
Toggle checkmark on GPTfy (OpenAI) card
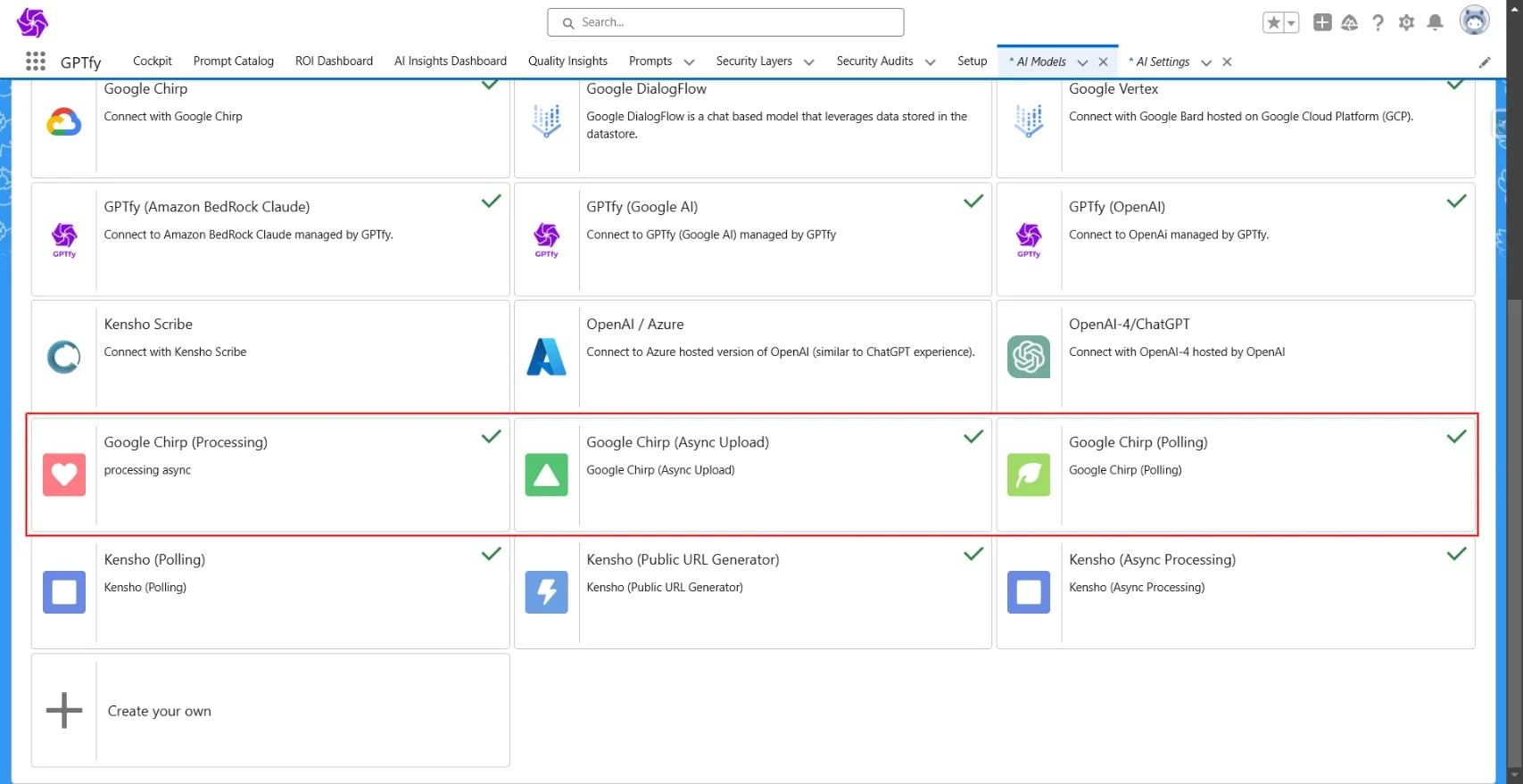1456,202
